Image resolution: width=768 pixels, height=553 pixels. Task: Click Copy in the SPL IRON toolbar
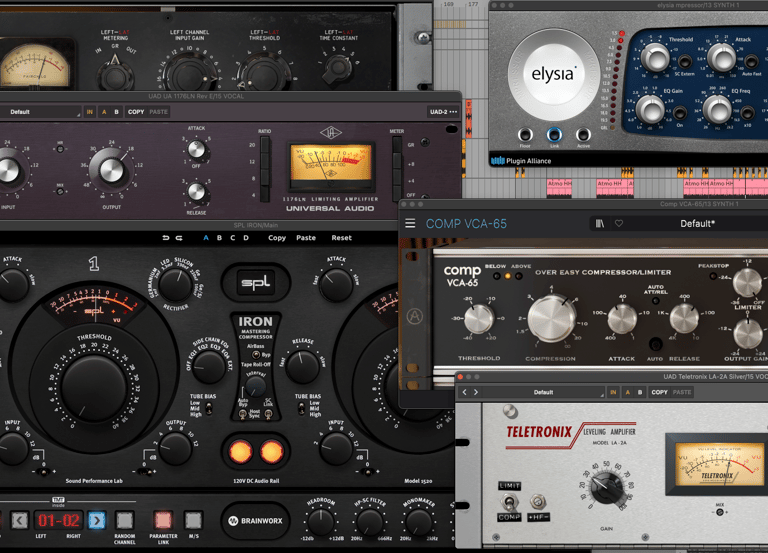coord(277,238)
